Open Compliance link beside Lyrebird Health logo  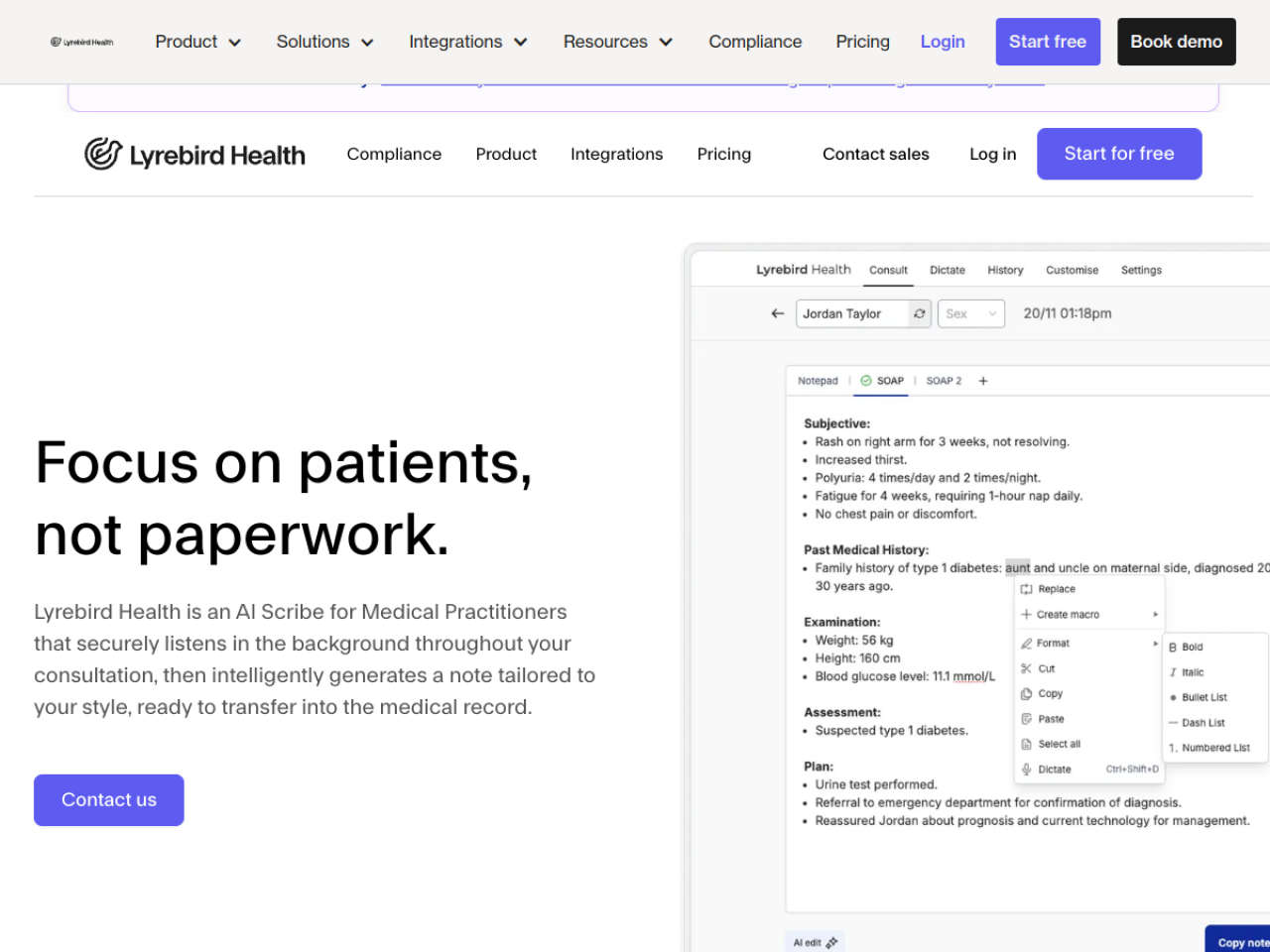point(394,154)
